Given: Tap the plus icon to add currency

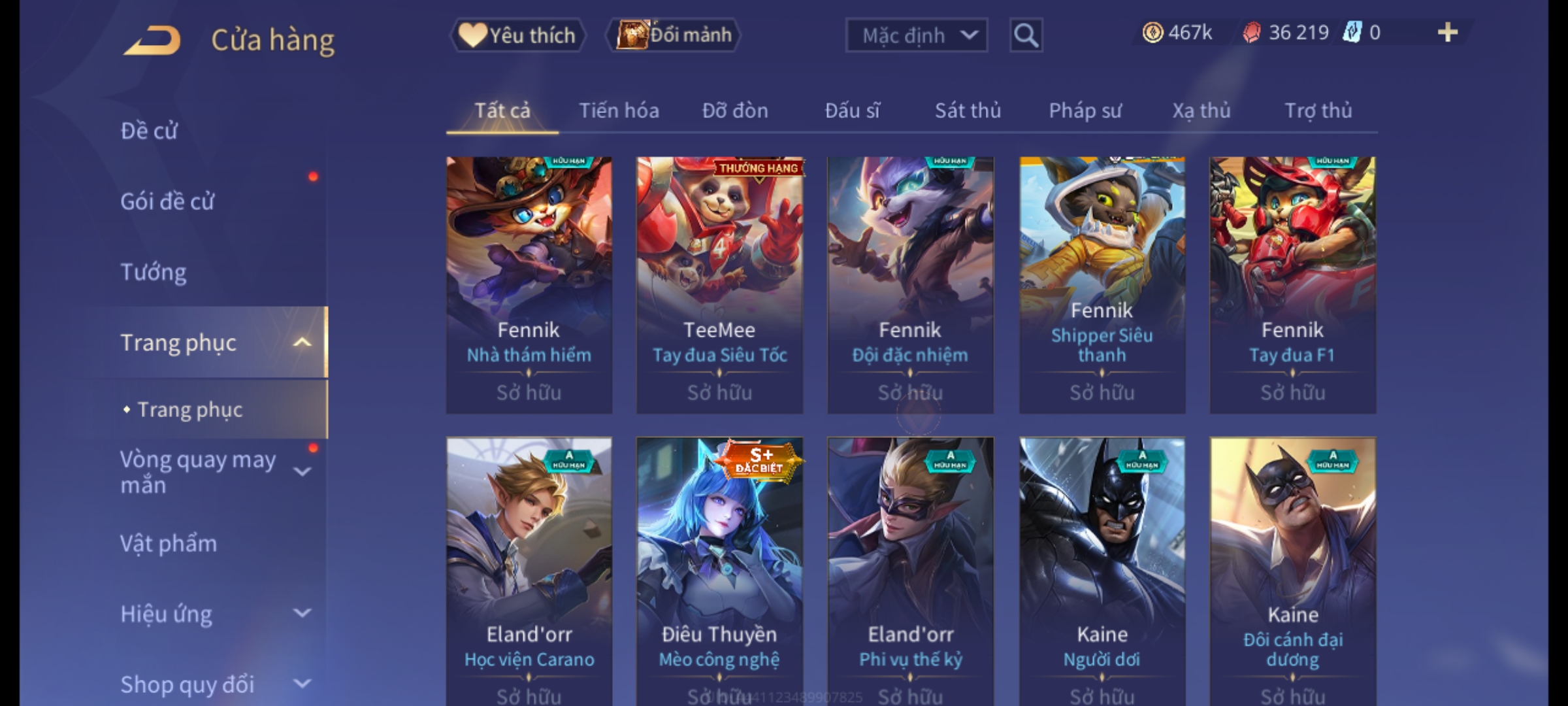Looking at the screenshot, I should tap(1448, 33).
